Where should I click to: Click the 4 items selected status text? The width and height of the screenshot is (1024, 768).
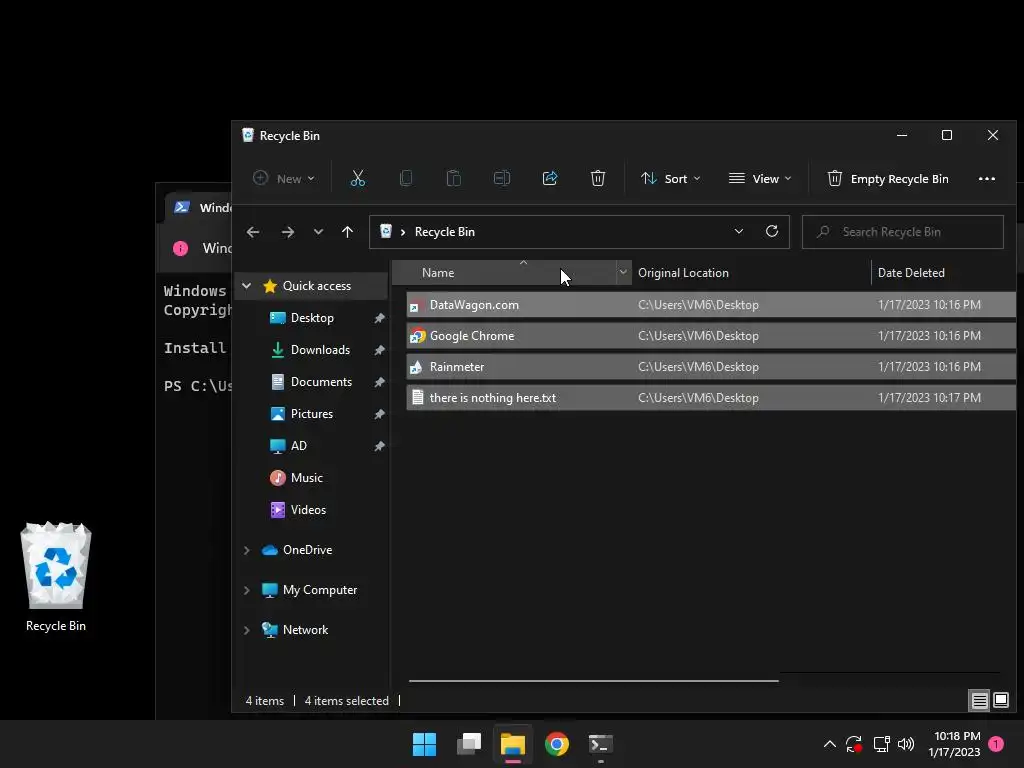point(346,701)
